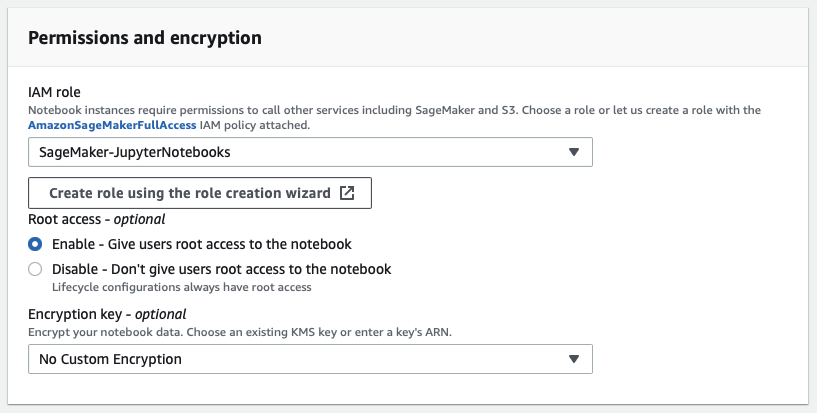
Task: Open the No Custom Encryption dropdown
Action: (x=310, y=359)
